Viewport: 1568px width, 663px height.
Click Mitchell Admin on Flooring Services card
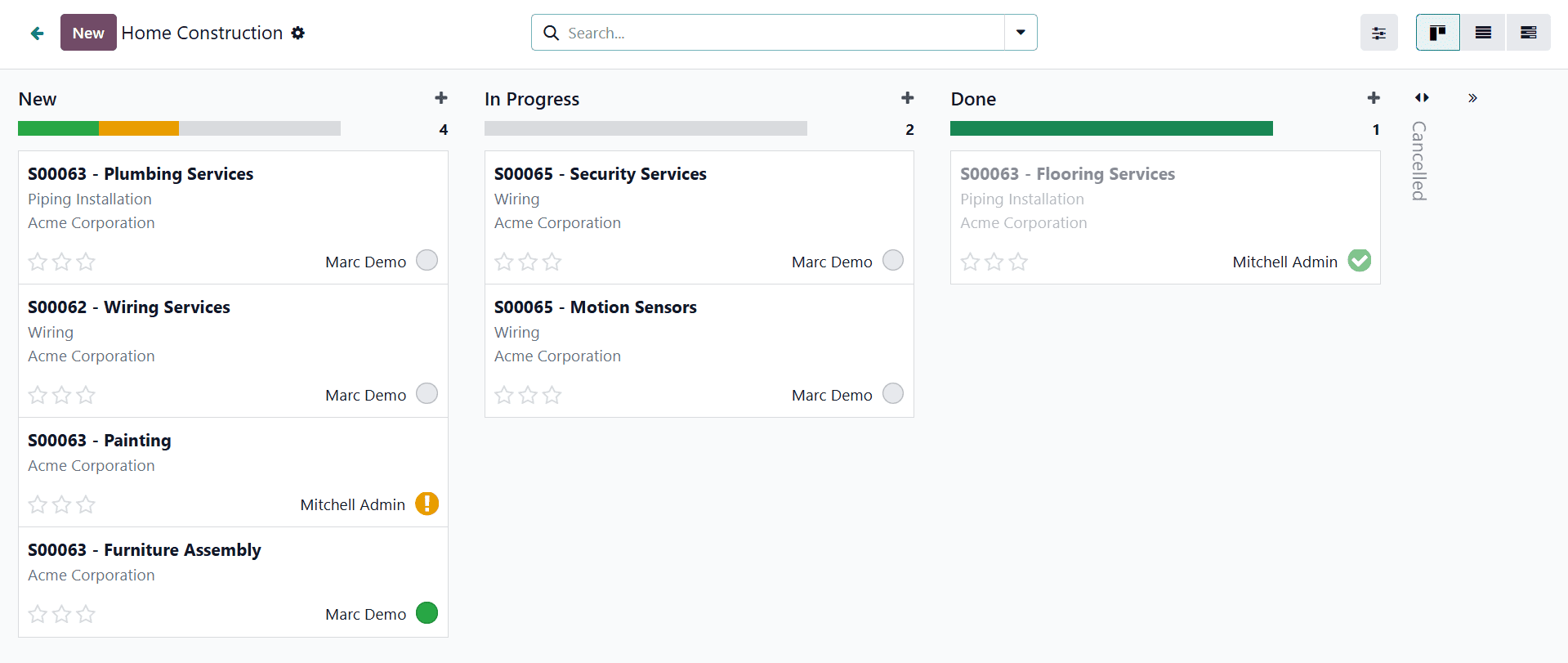pos(1285,262)
